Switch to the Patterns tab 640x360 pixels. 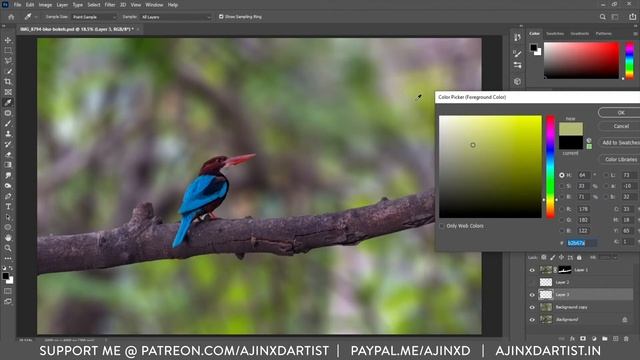click(x=604, y=33)
